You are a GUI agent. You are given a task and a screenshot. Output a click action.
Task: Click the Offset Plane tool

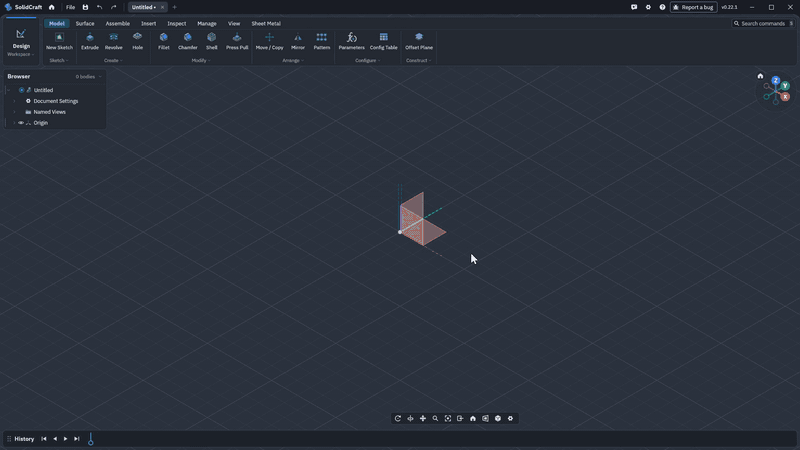[419, 41]
